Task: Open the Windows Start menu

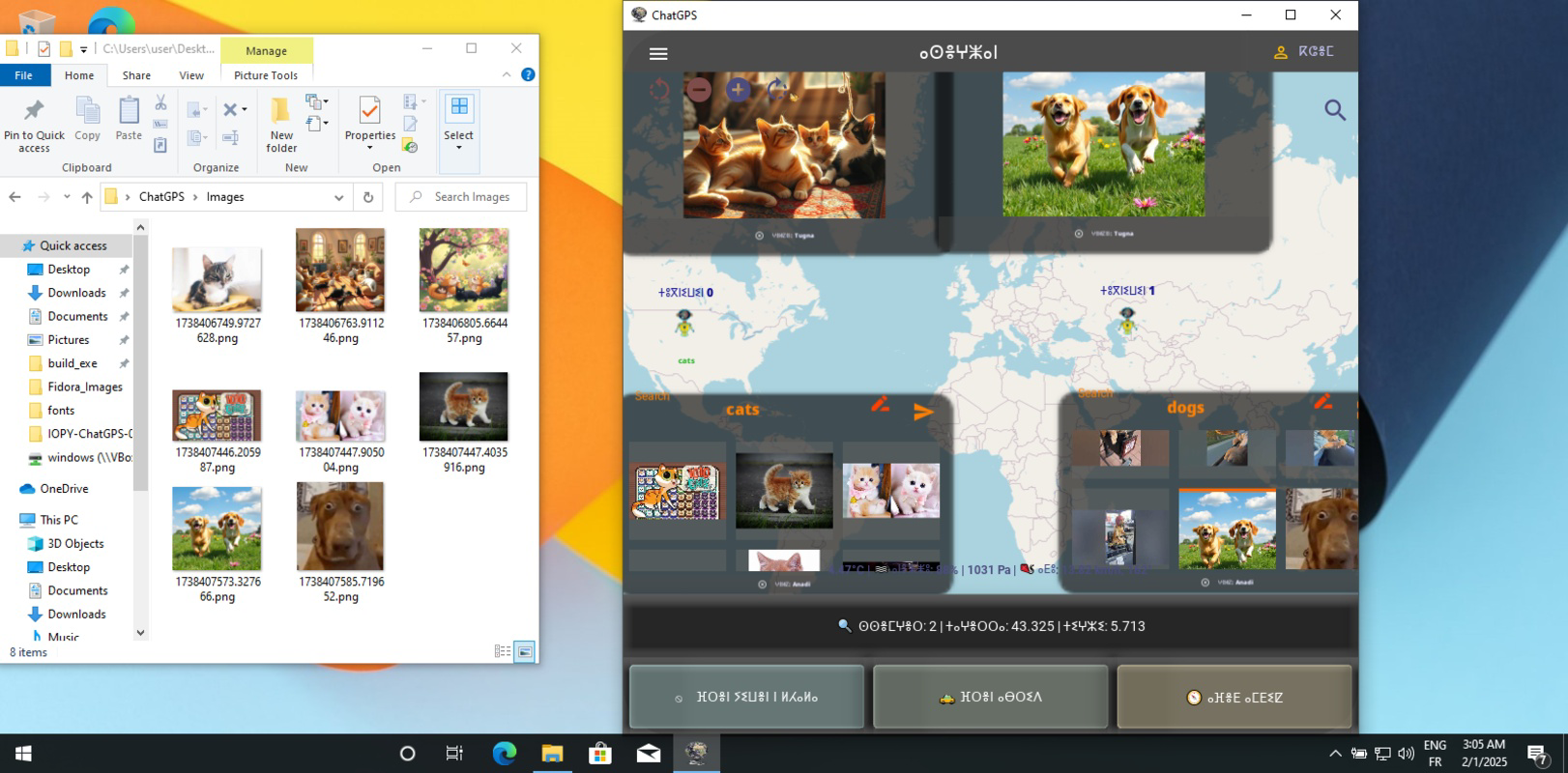Action: tap(23, 754)
